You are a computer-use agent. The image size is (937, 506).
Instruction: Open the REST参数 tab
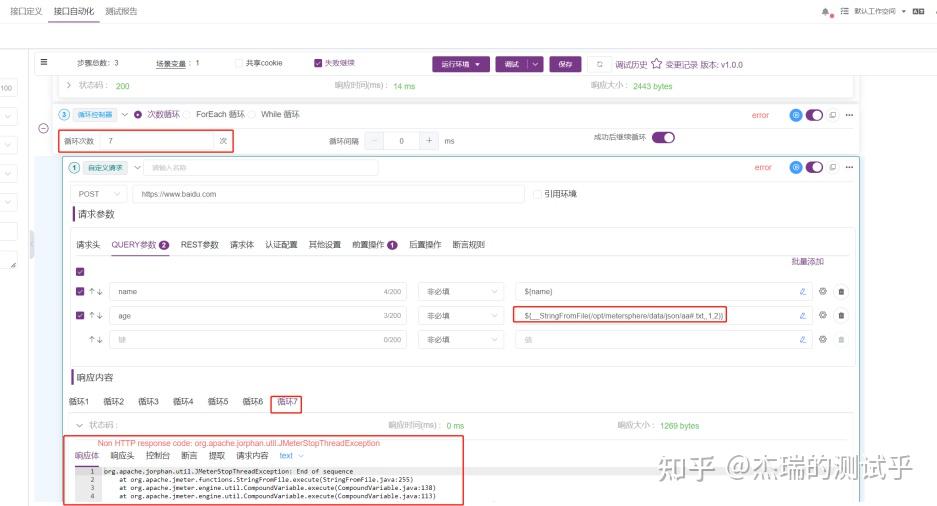200,245
